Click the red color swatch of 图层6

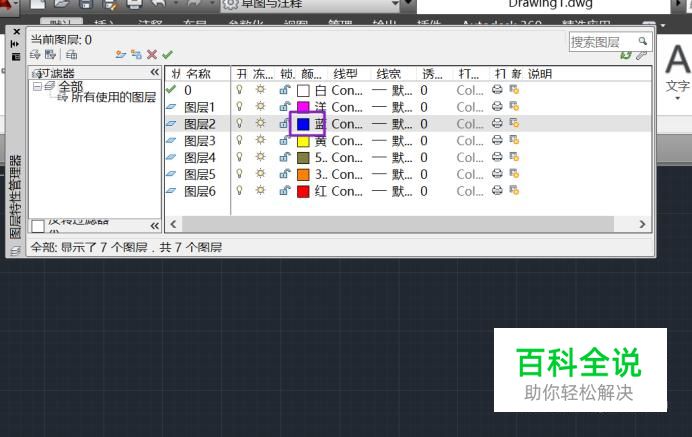coord(303,191)
